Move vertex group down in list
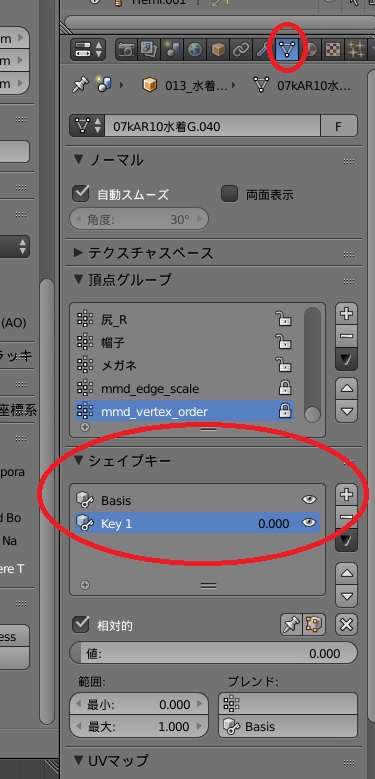375x779 pixels. coord(347,411)
